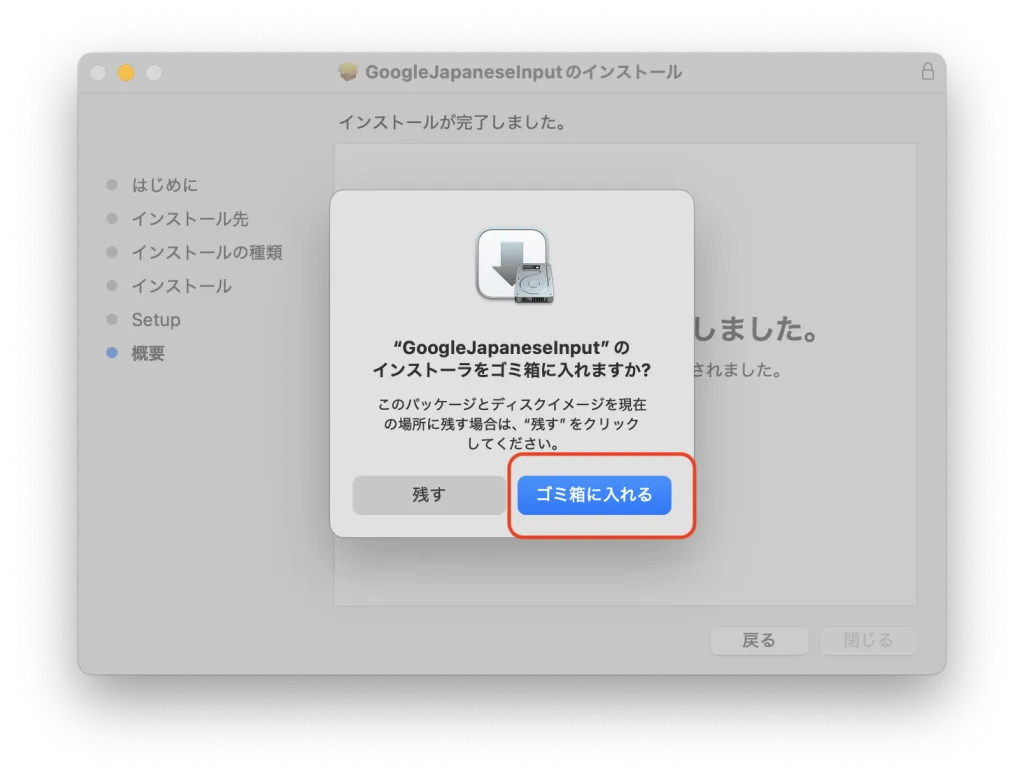This screenshot has width=1024, height=778.
Task: Click the GoogleJapaneseInput のインストール window title
Action: click(523, 72)
